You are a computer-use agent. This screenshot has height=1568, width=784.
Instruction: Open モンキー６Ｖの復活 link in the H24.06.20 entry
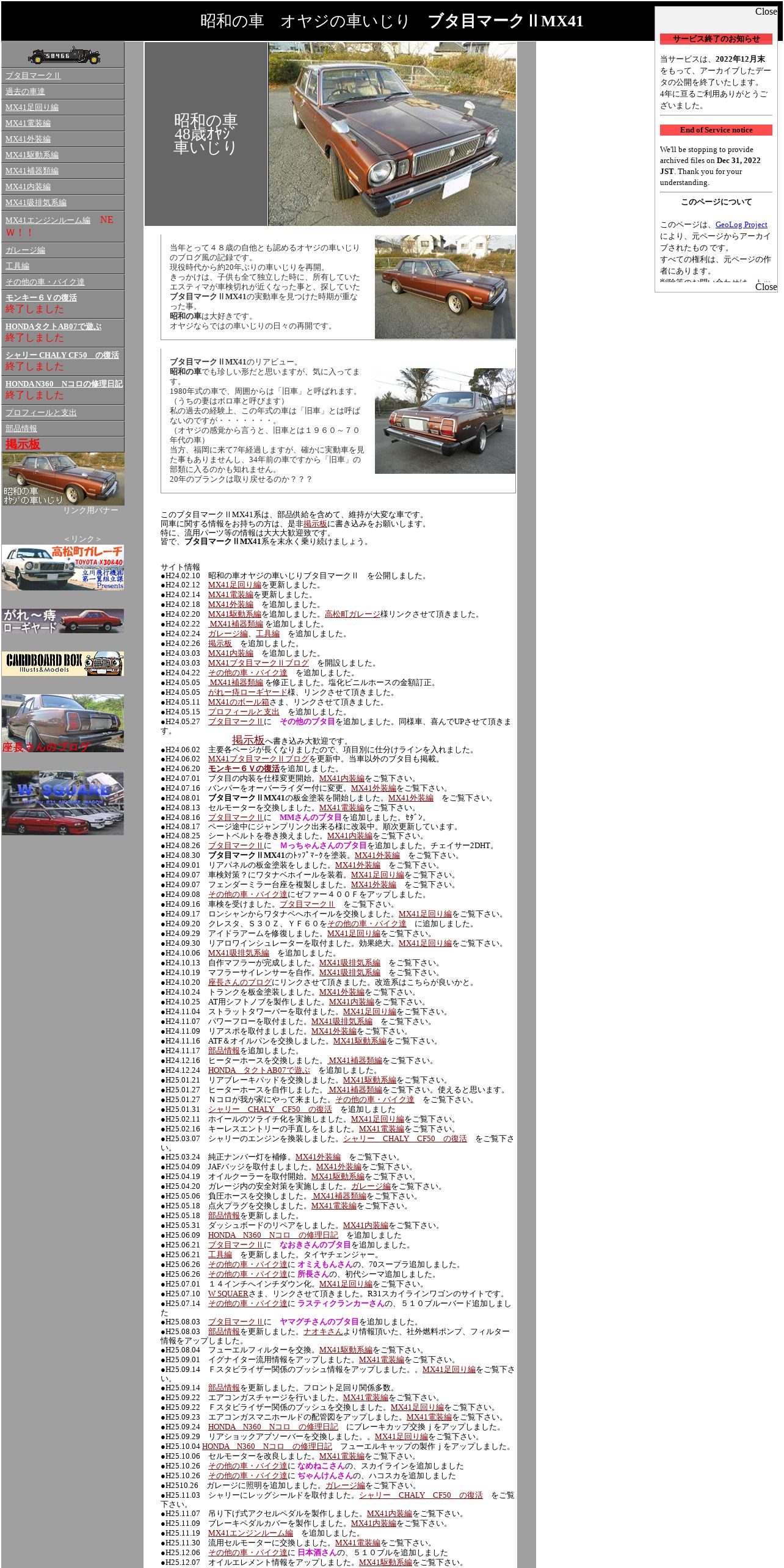point(244,769)
